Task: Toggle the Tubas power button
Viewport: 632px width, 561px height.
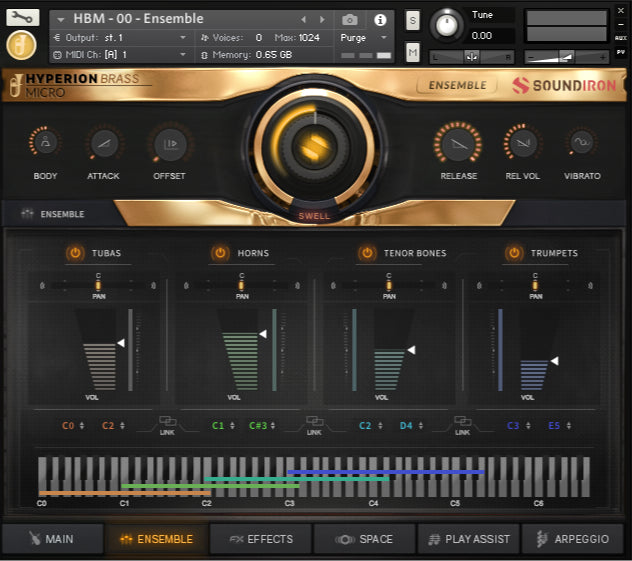Action: 74,253
